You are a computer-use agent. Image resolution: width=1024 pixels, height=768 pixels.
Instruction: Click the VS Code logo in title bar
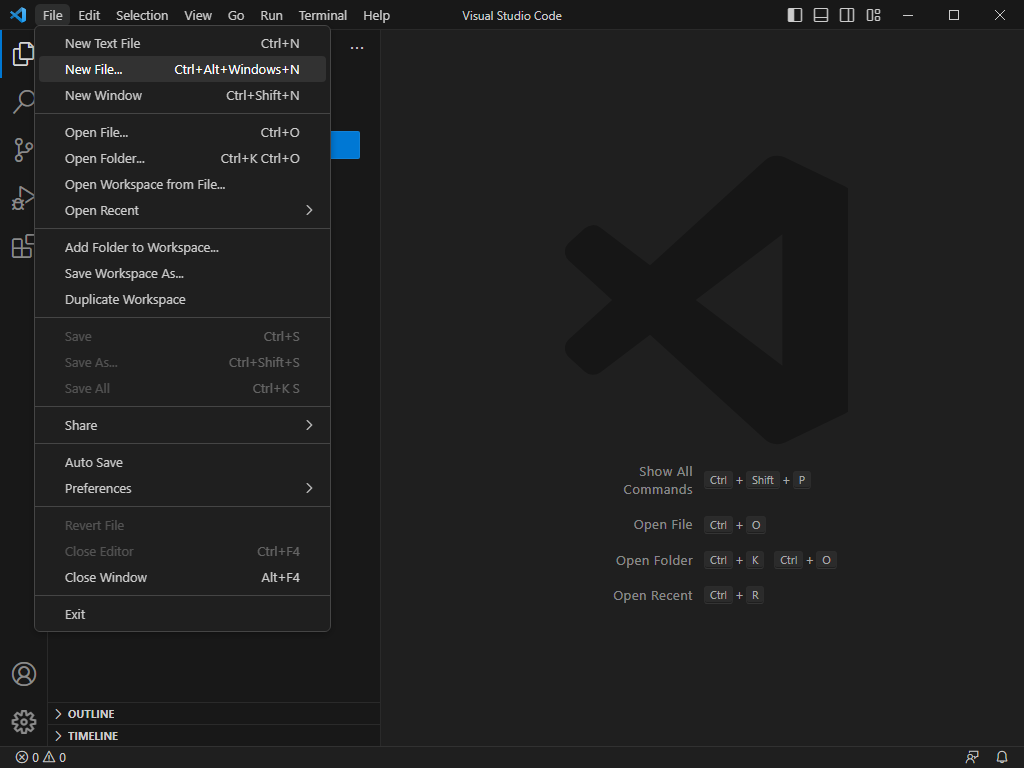(x=18, y=15)
